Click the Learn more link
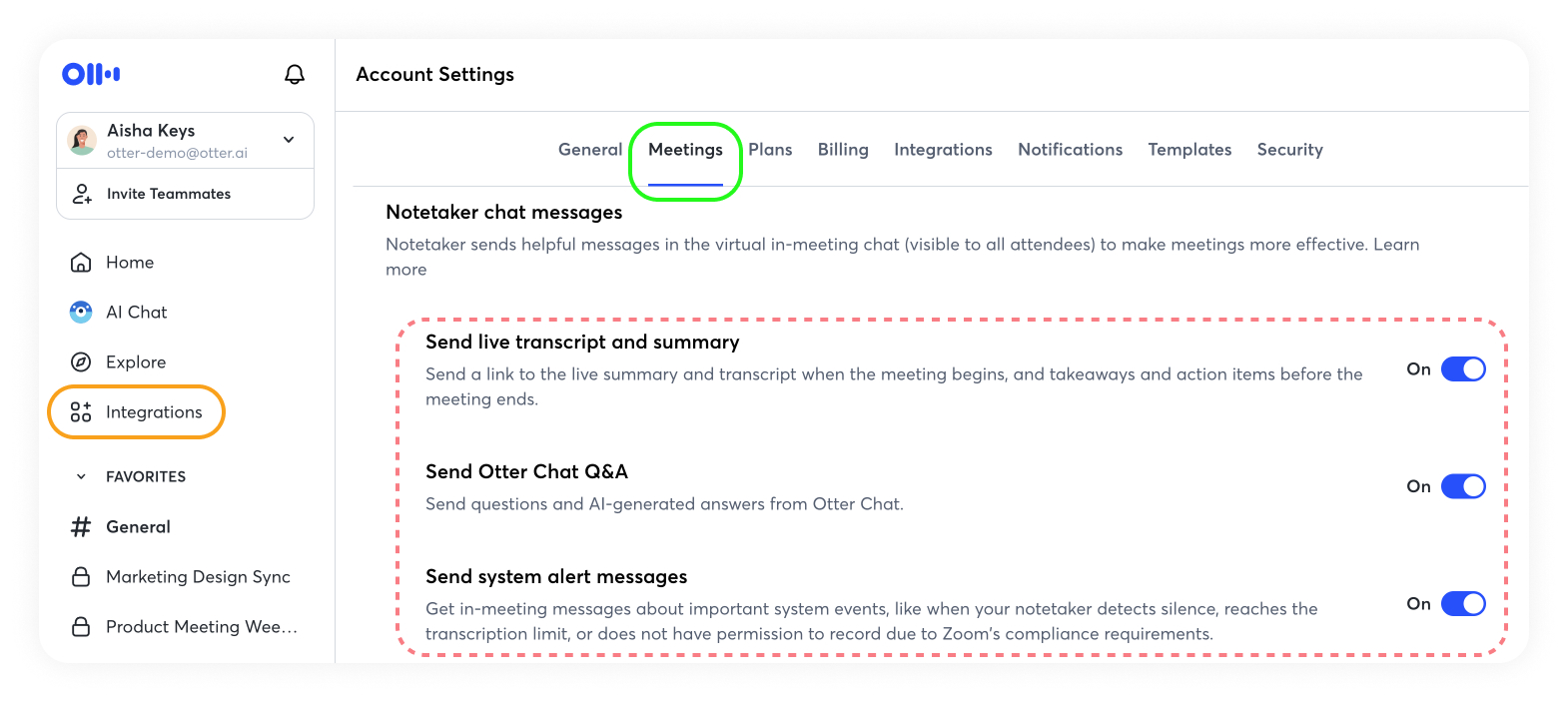This screenshot has width=1568, height=702. tap(1395, 245)
